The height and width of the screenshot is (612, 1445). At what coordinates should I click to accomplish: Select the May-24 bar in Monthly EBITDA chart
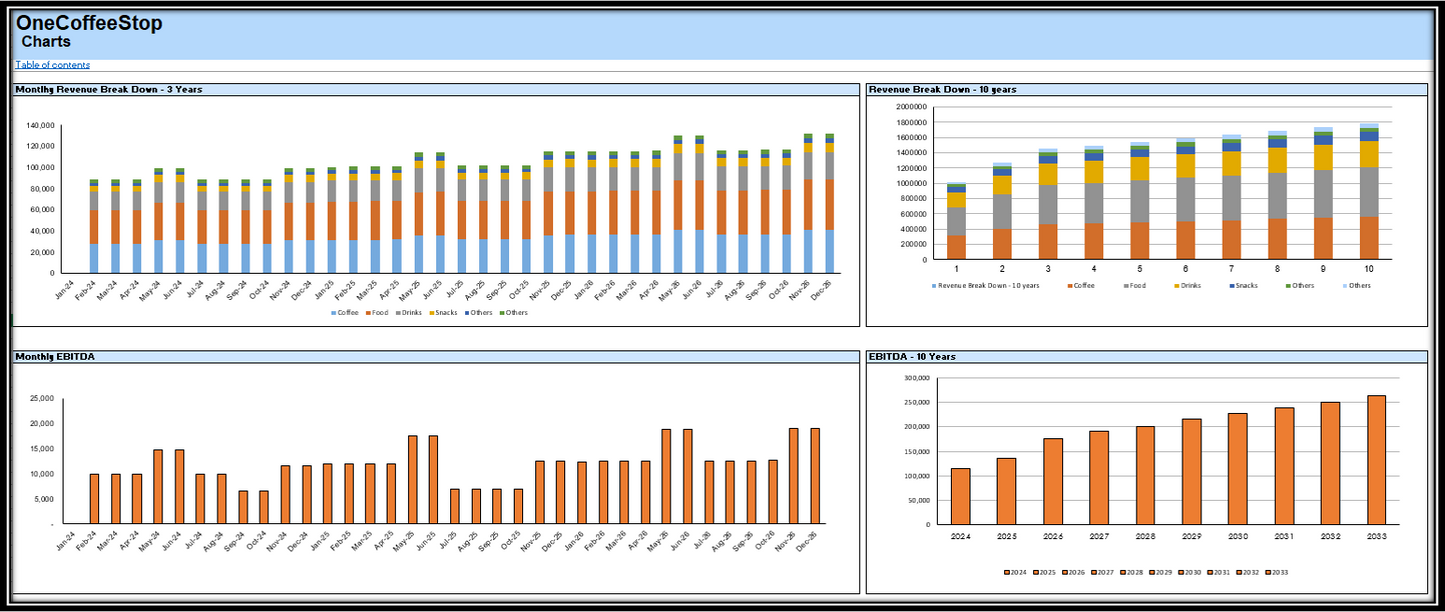pos(158,487)
